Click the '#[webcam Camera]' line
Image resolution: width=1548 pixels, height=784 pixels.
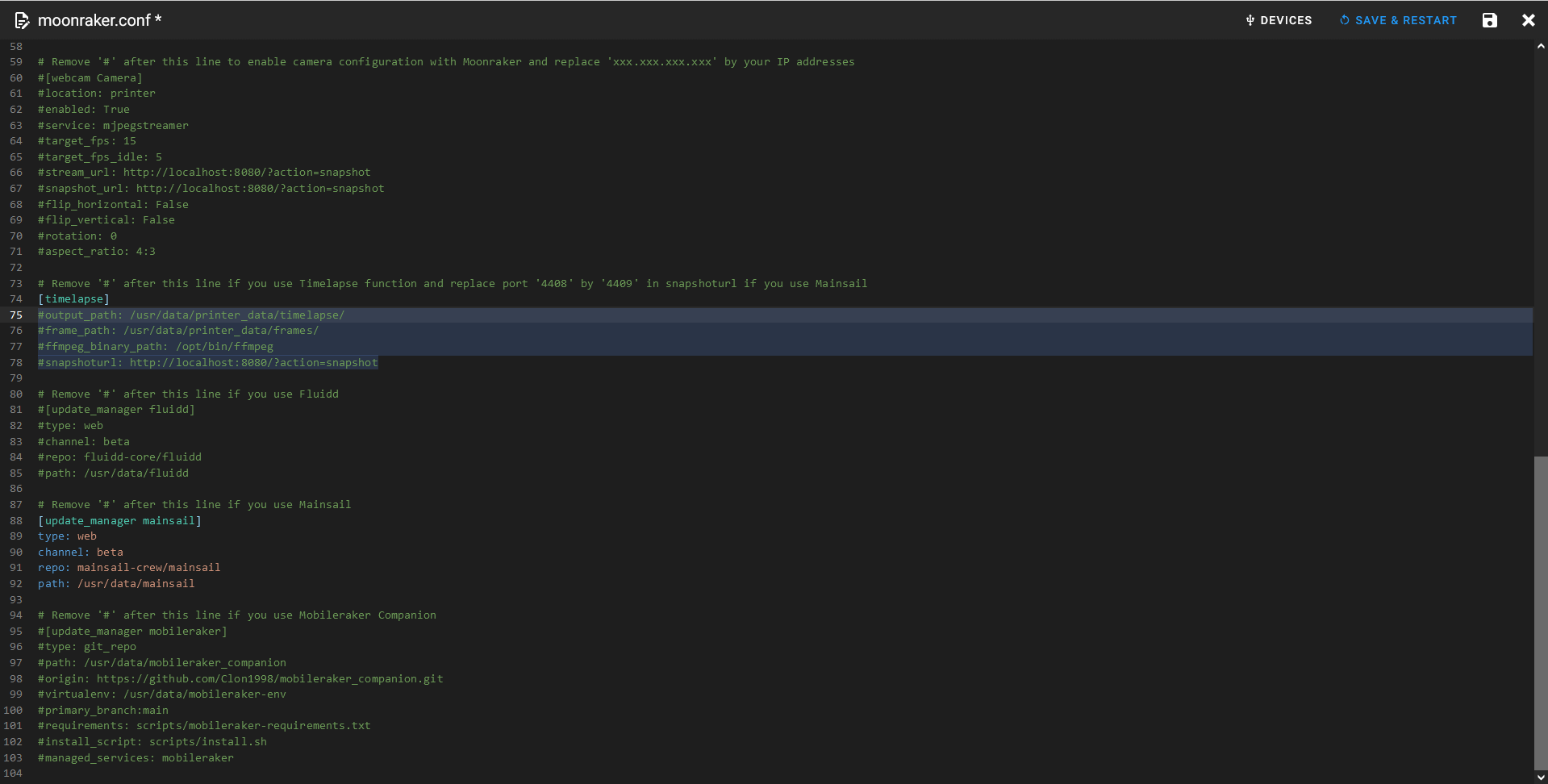point(90,78)
